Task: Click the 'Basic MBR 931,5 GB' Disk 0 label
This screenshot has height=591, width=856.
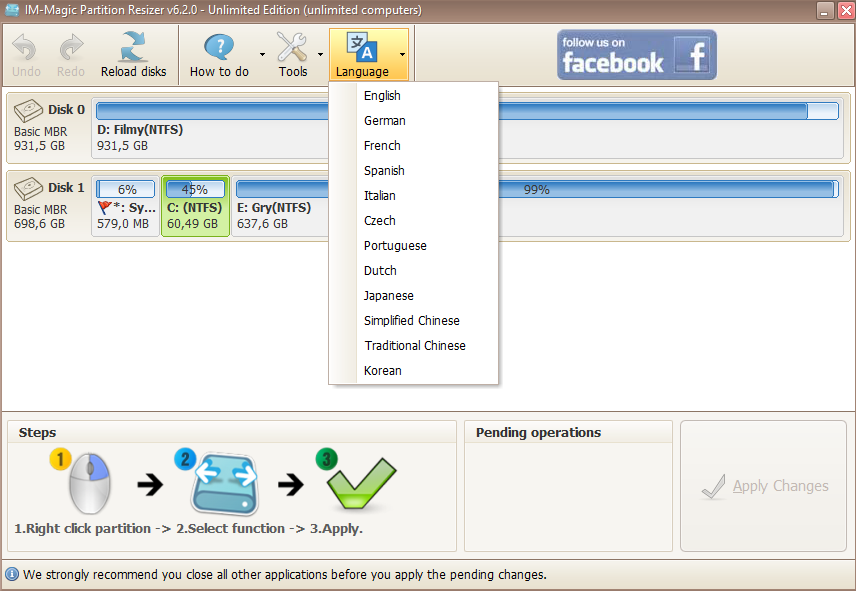Action: tap(40, 139)
